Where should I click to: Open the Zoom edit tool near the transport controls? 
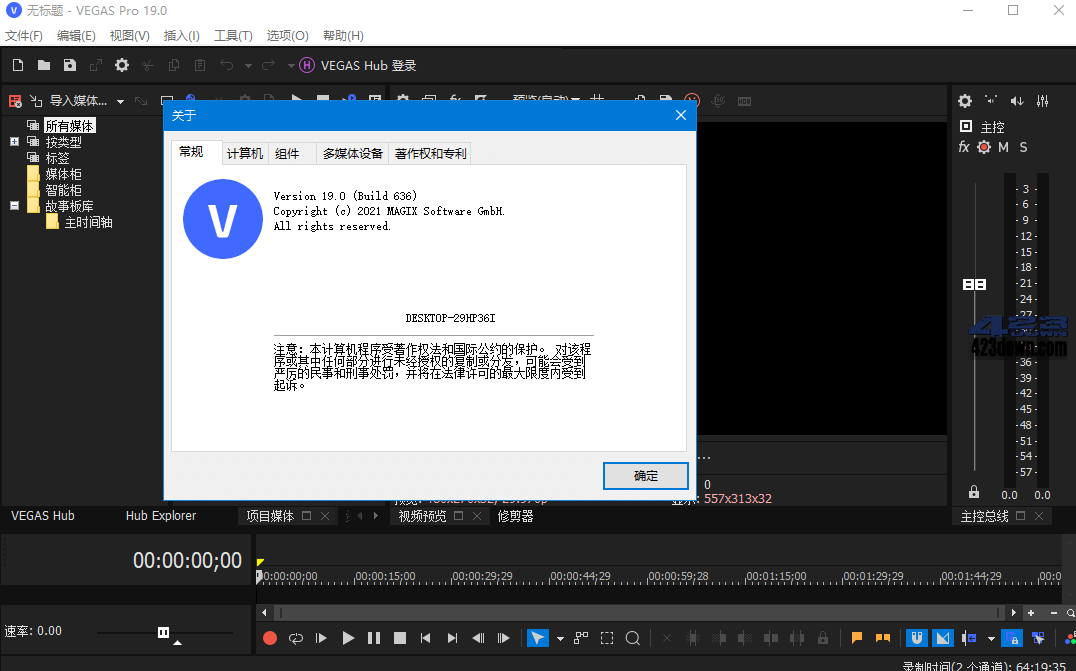(632, 638)
